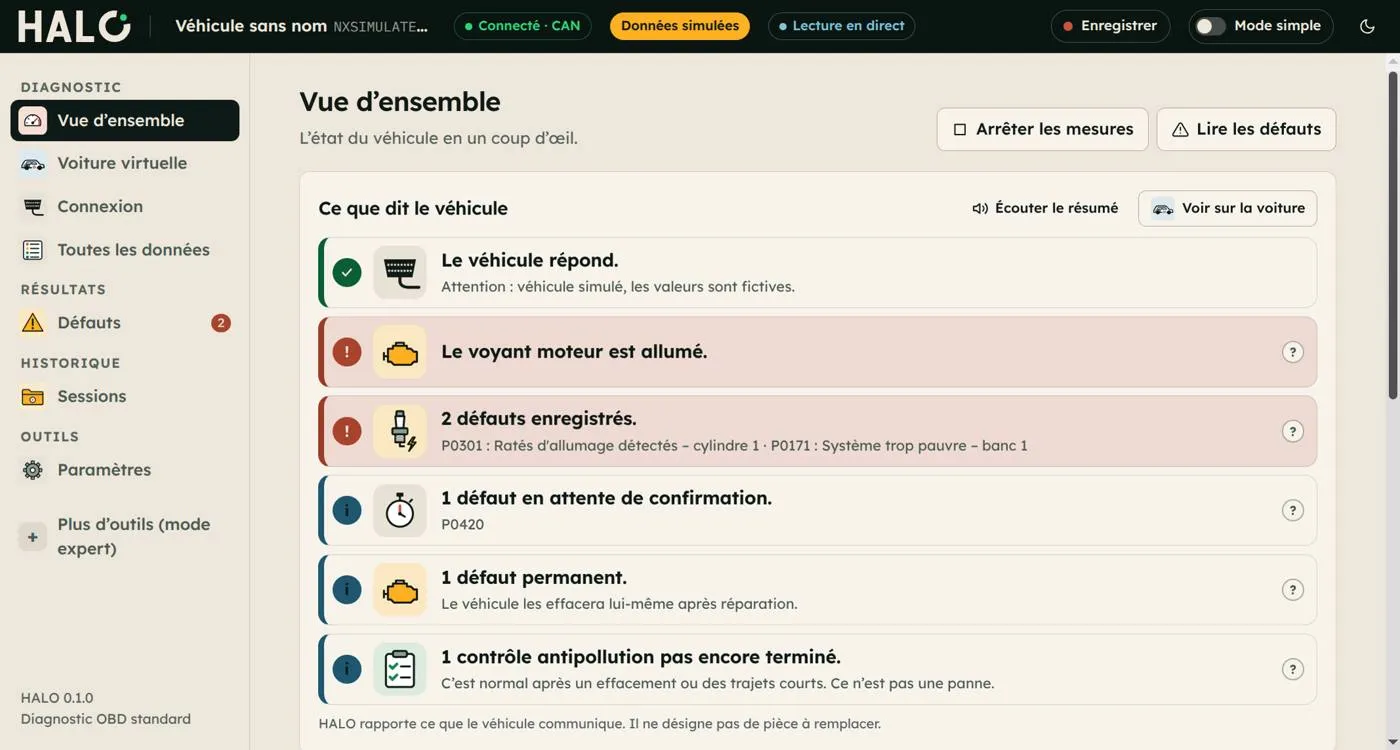Expand 'Plus d'outils (mode expert)'

[x=125, y=537]
